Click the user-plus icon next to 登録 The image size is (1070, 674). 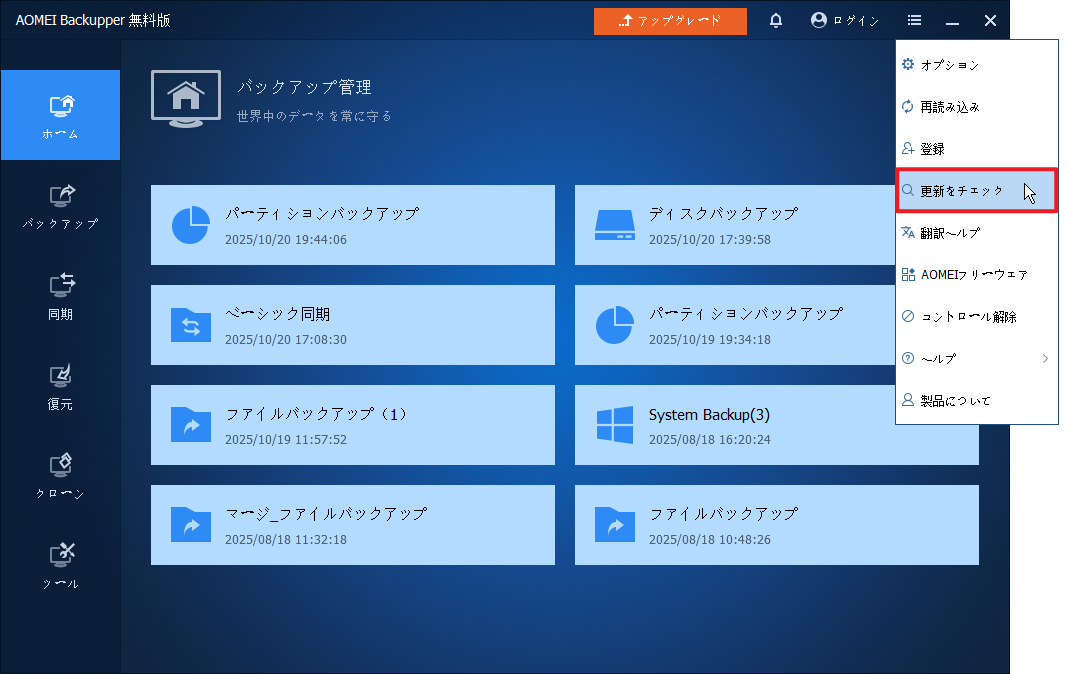coord(908,148)
